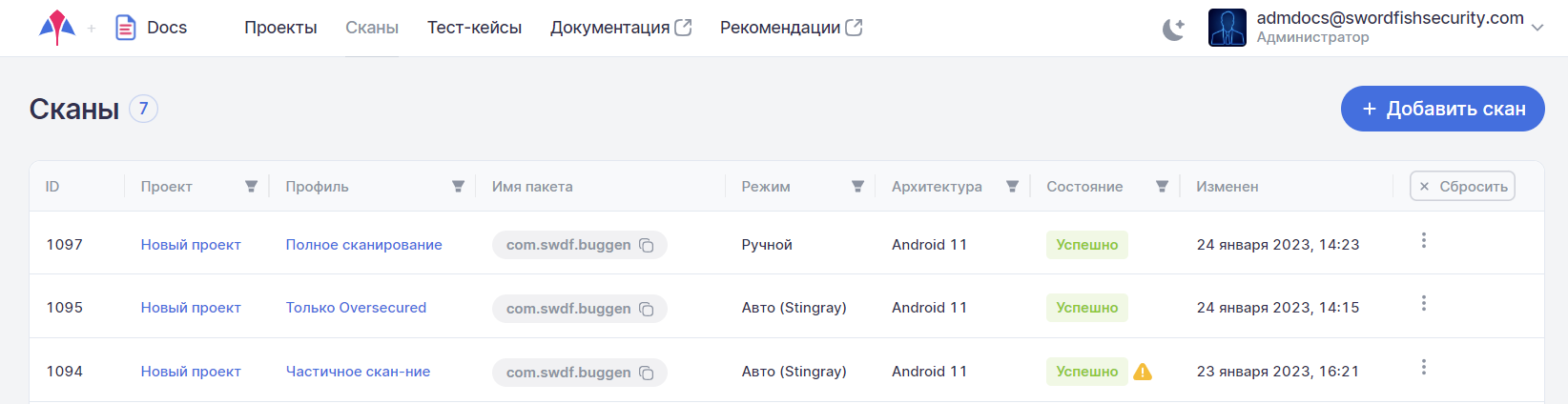Click warning triangle on scan 1094
Screen dimensions: 1568x404
coord(1143,372)
